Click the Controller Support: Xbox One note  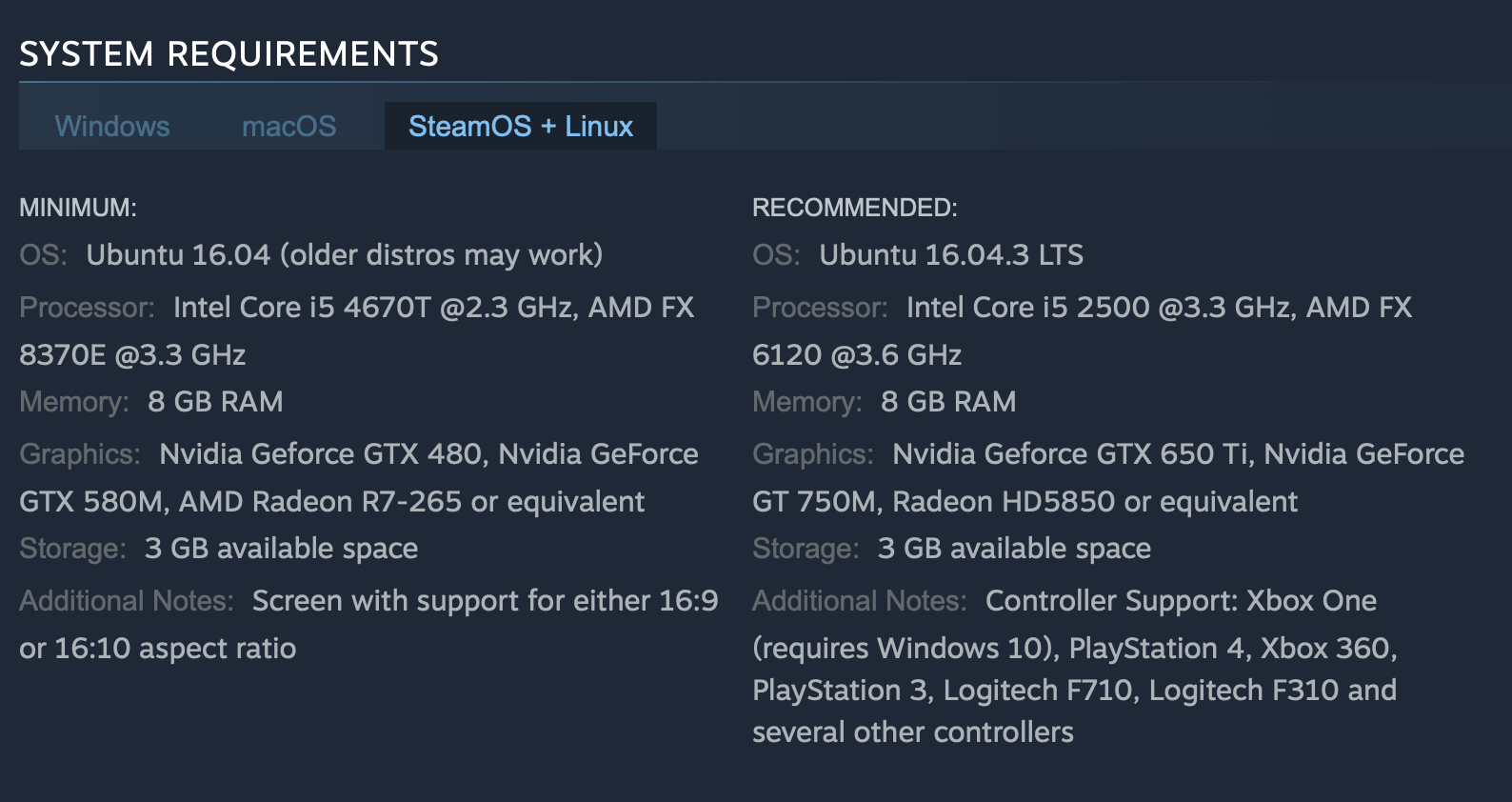tap(1180, 601)
